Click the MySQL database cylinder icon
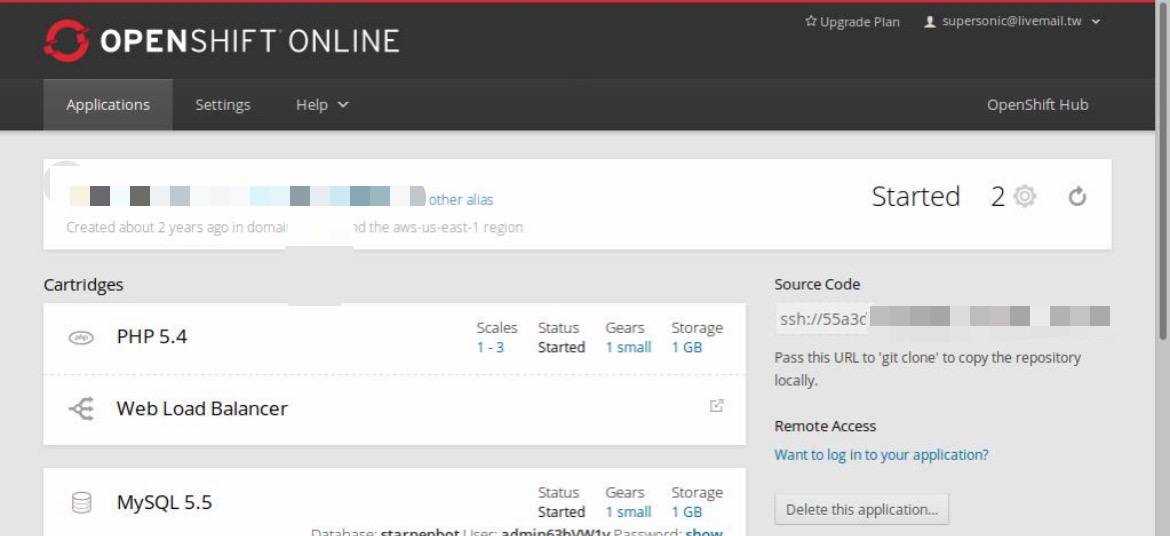This screenshot has height=536, width=1170. pyautogui.click(x=81, y=502)
